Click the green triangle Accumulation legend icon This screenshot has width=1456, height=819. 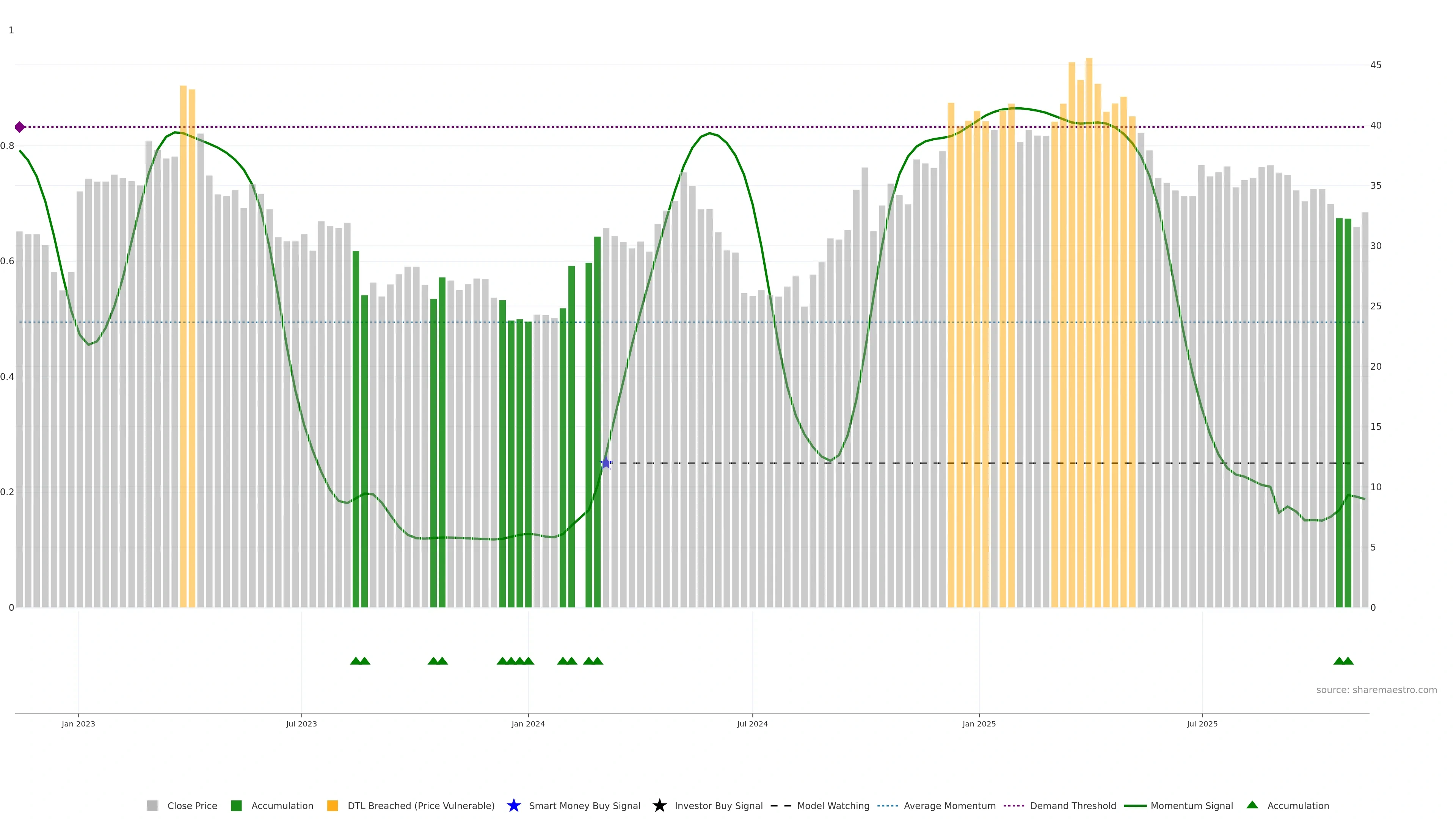[x=1252, y=805]
